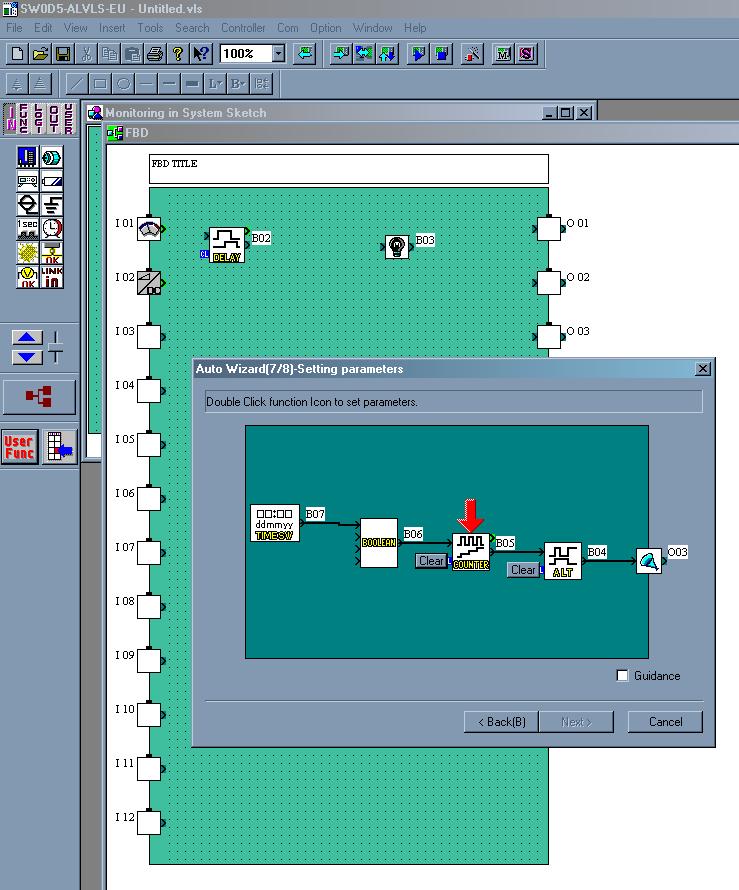Select the light bulb block B03
This screenshot has width=739, height=890.
coord(397,247)
